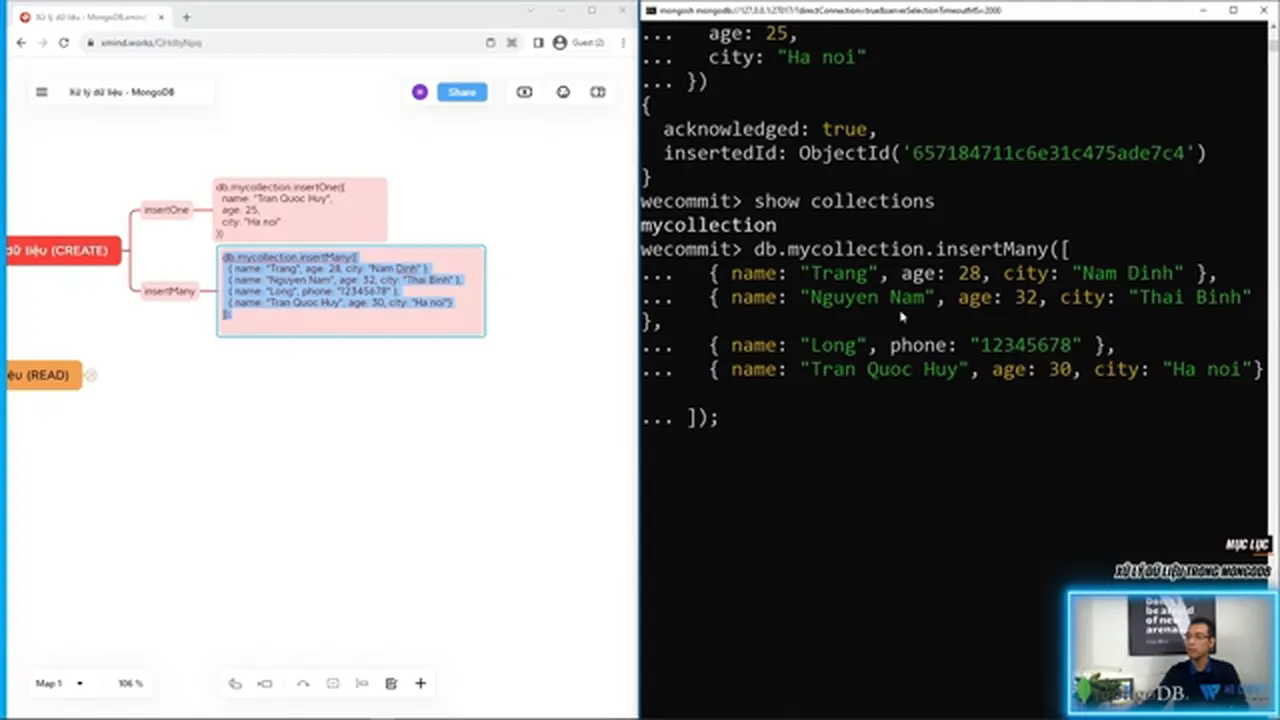Open the Guest profile menu
The width and height of the screenshot is (1280, 720).
click(579, 43)
